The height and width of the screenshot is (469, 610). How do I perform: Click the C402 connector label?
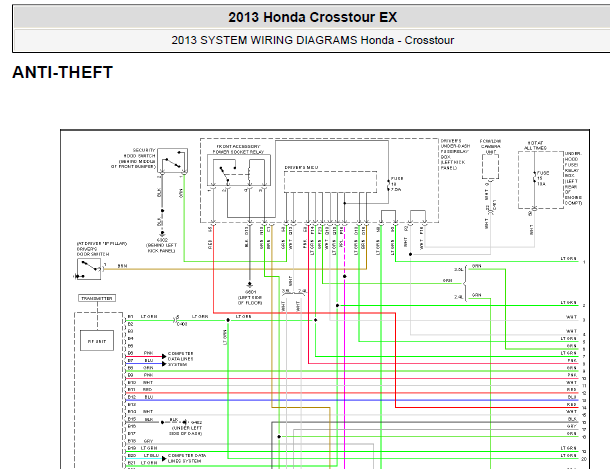(182, 324)
